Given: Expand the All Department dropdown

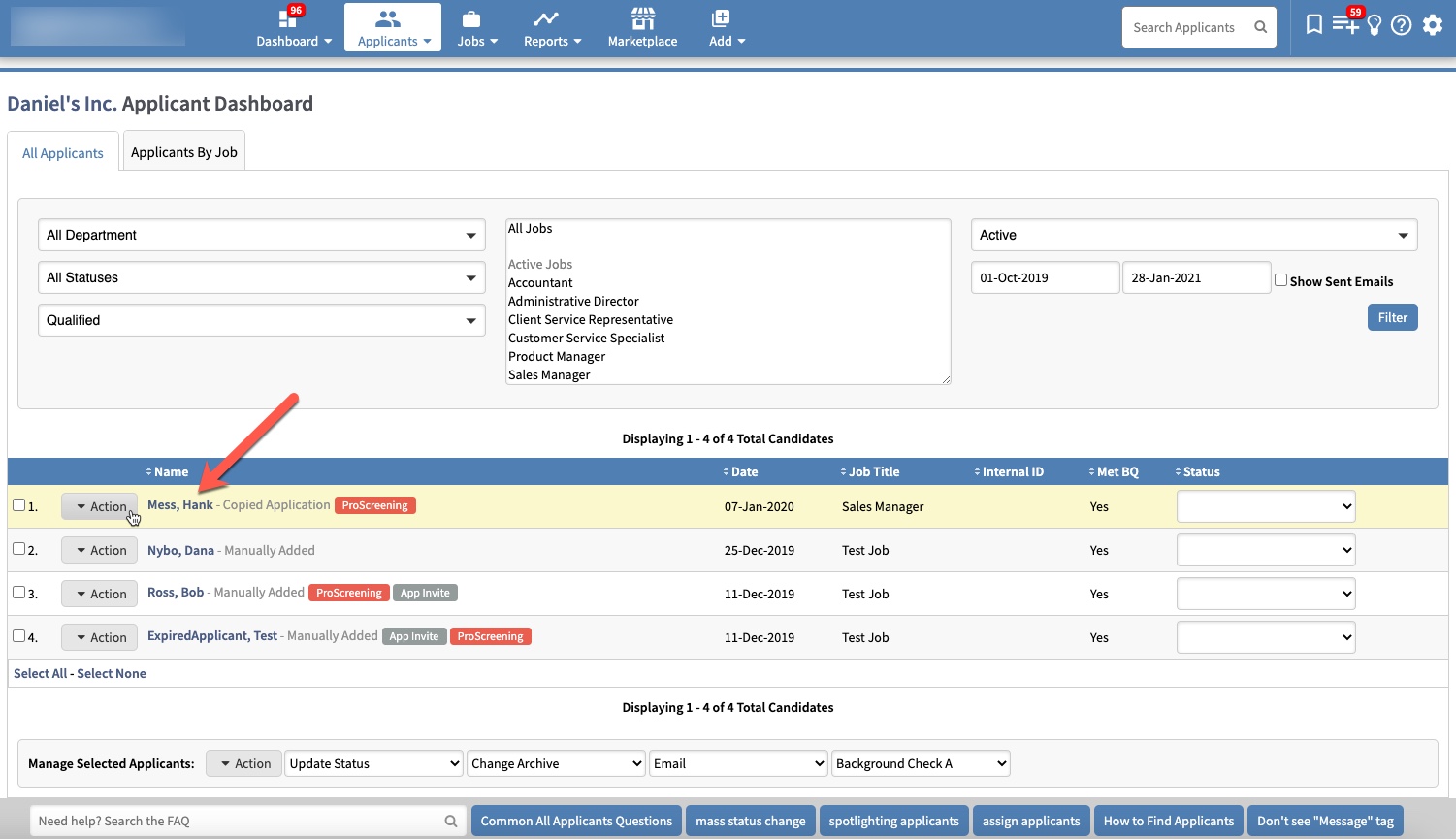Looking at the screenshot, I should (x=261, y=235).
